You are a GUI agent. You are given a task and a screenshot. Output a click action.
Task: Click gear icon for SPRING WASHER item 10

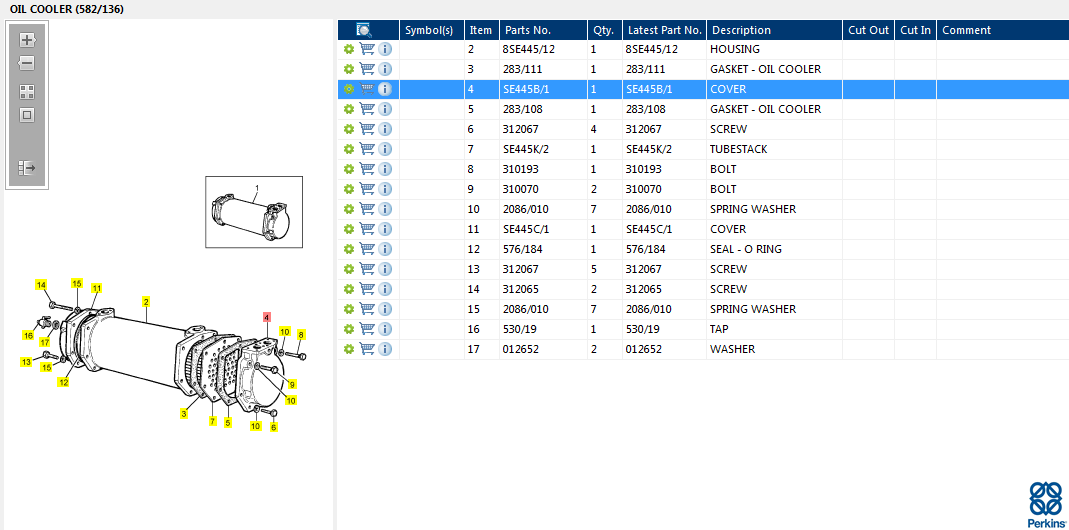[x=348, y=209]
